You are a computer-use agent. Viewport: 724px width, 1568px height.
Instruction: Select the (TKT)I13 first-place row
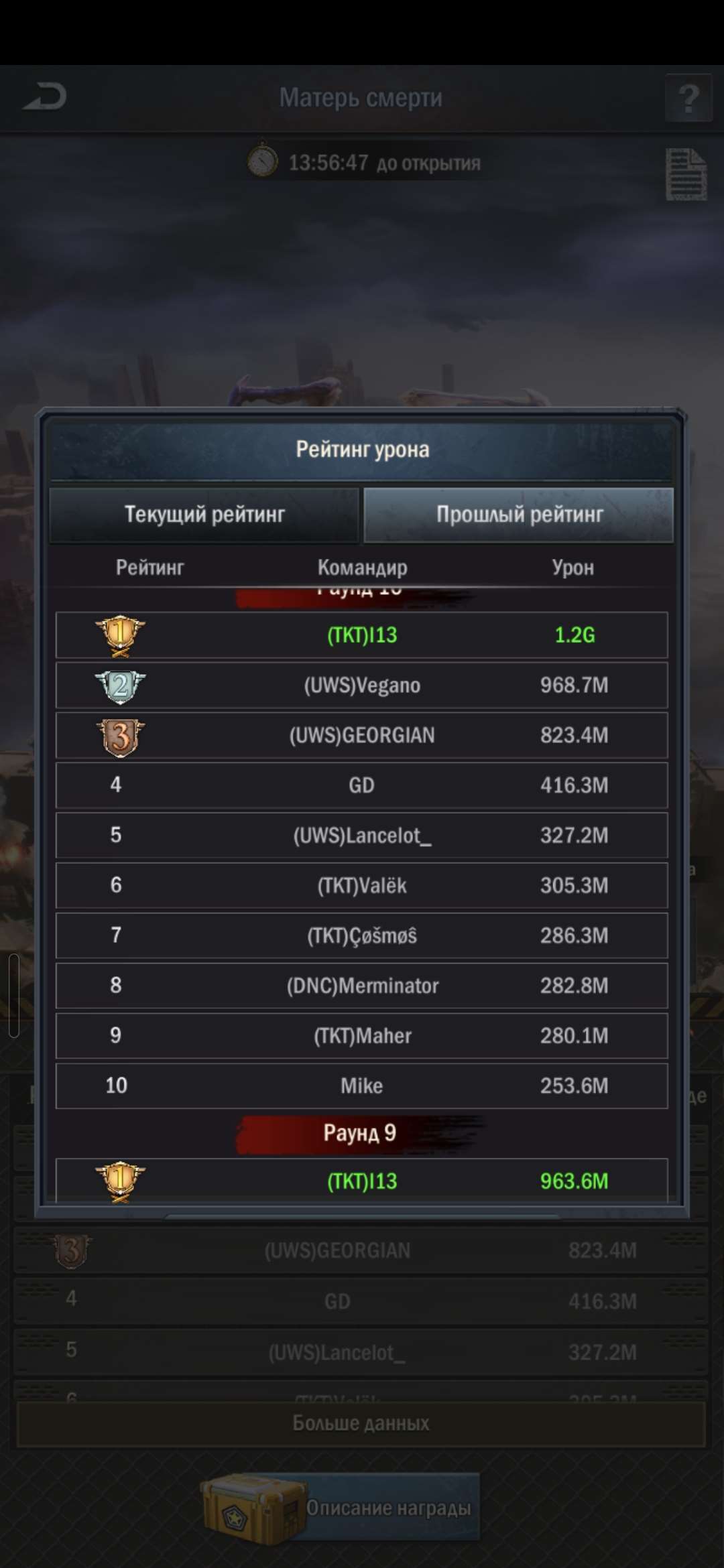click(362, 635)
